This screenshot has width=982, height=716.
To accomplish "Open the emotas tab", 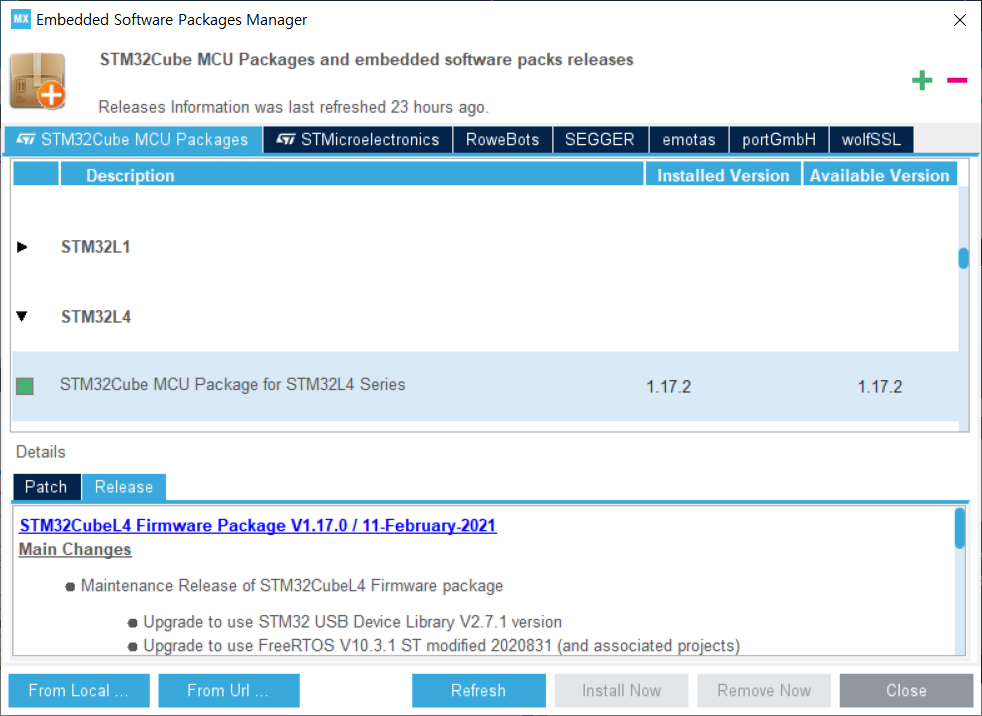I will (x=688, y=140).
